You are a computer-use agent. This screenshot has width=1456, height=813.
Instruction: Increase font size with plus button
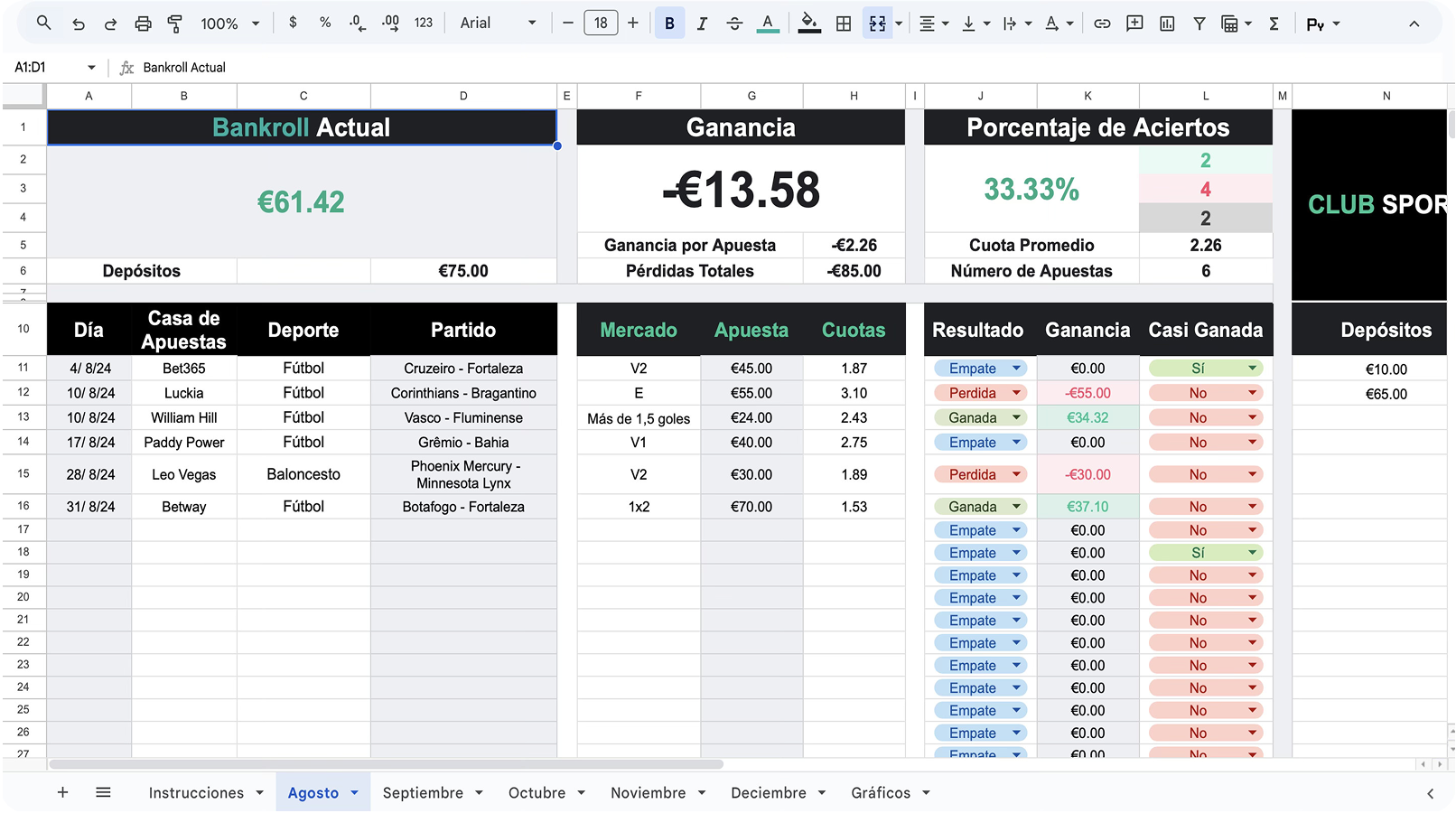coord(633,23)
